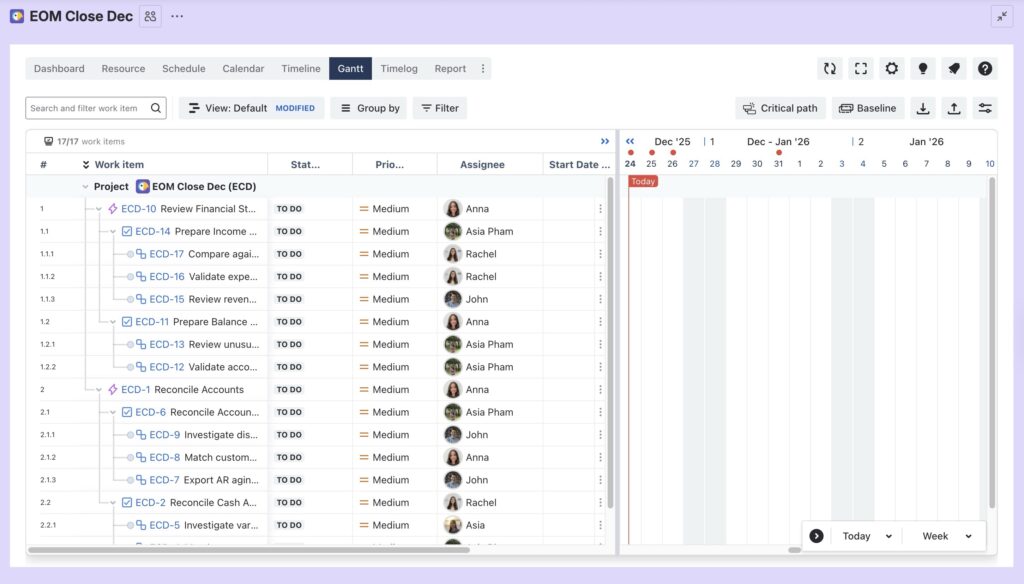The image size is (1024, 584).
Task: Import data via the upload icon
Action: tap(954, 107)
